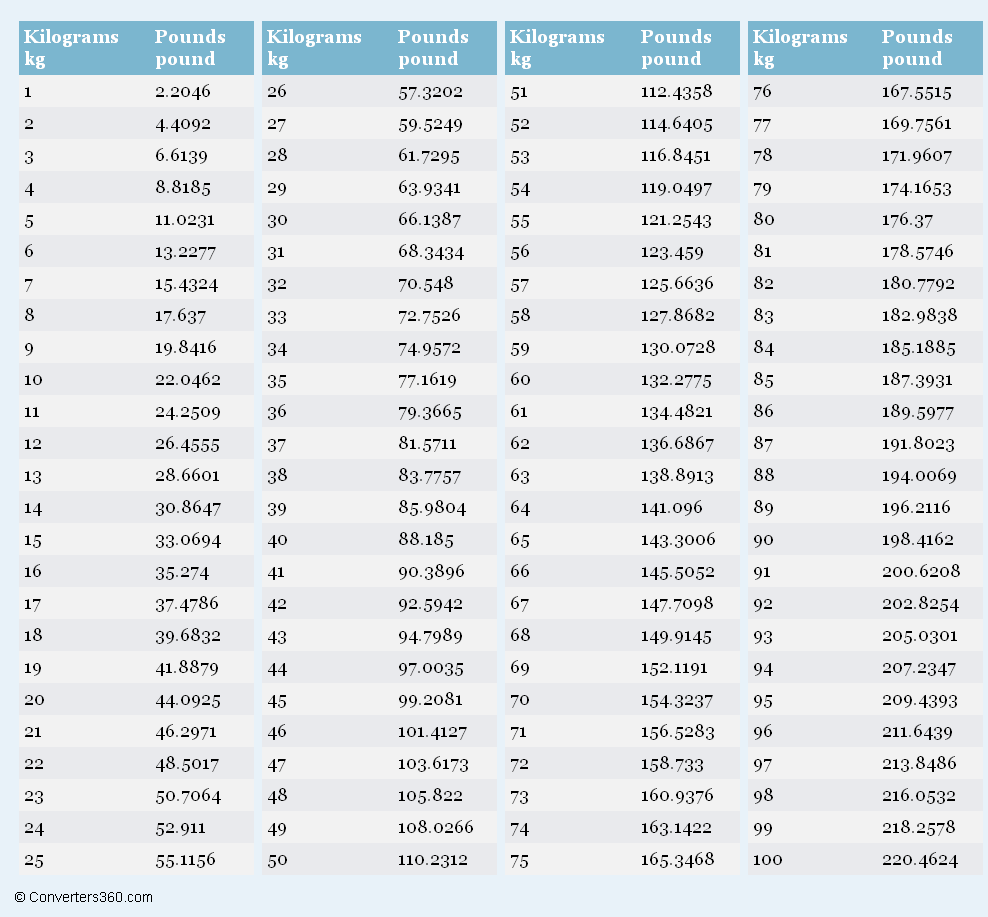Select the 220.4624 pounds value
988x917 pixels.
pyautogui.click(x=919, y=860)
